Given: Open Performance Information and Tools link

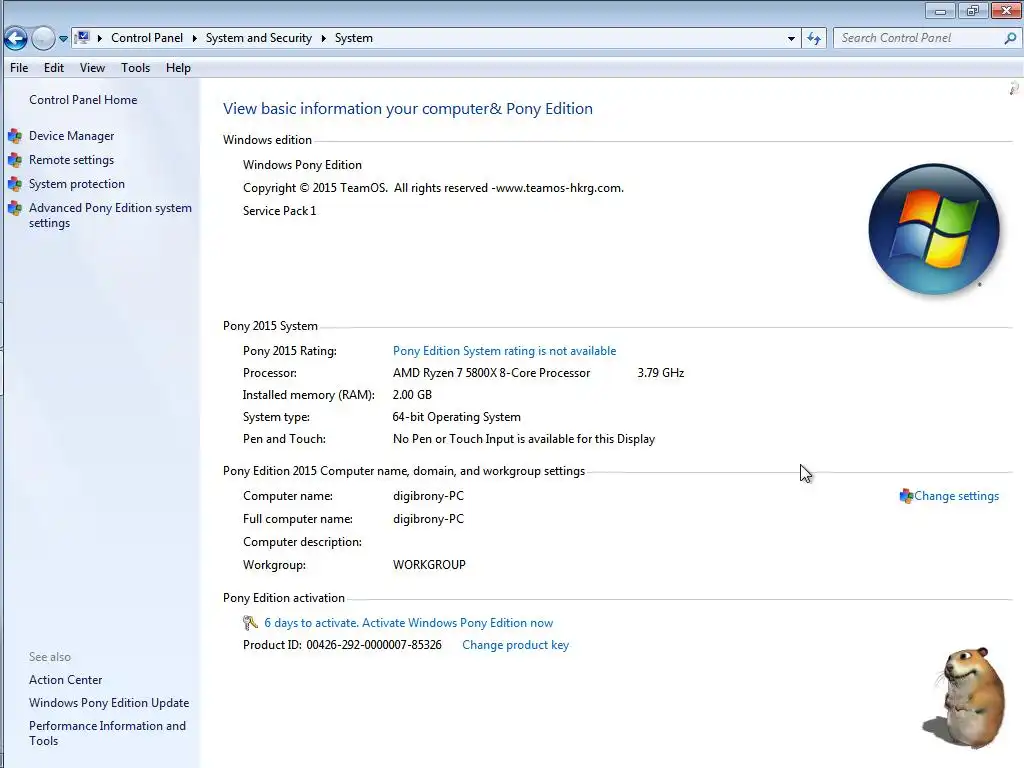Looking at the screenshot, I should click(x=107, y=733).
